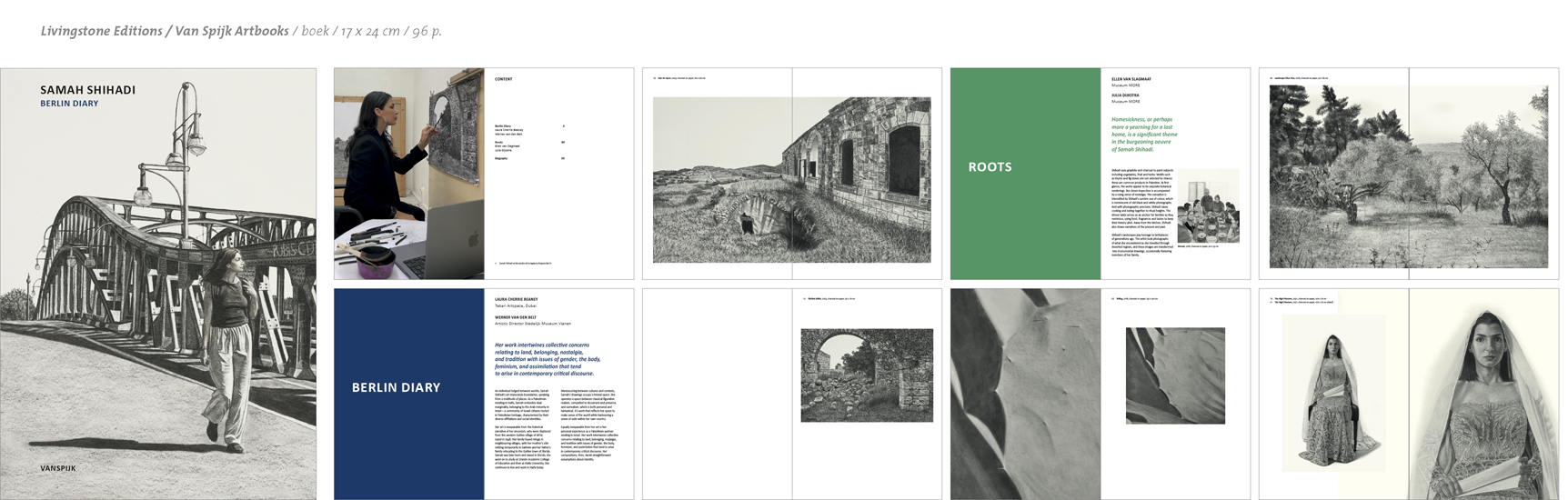This screenshot has height=500, width=1568.
Task: Click the ROOTS title on green page
Action: click(990, 166)
